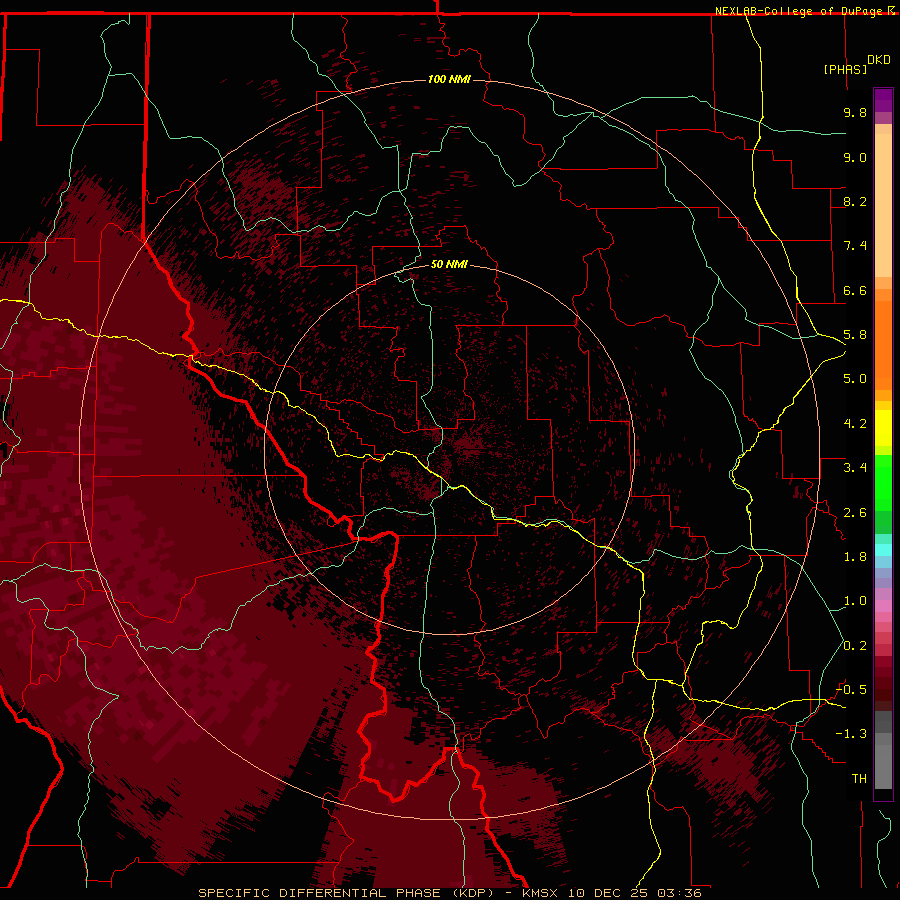The width and height of the screenshot is (900, 900).
Task: Click the 4.2 scale label
Action: coord(855,424)
